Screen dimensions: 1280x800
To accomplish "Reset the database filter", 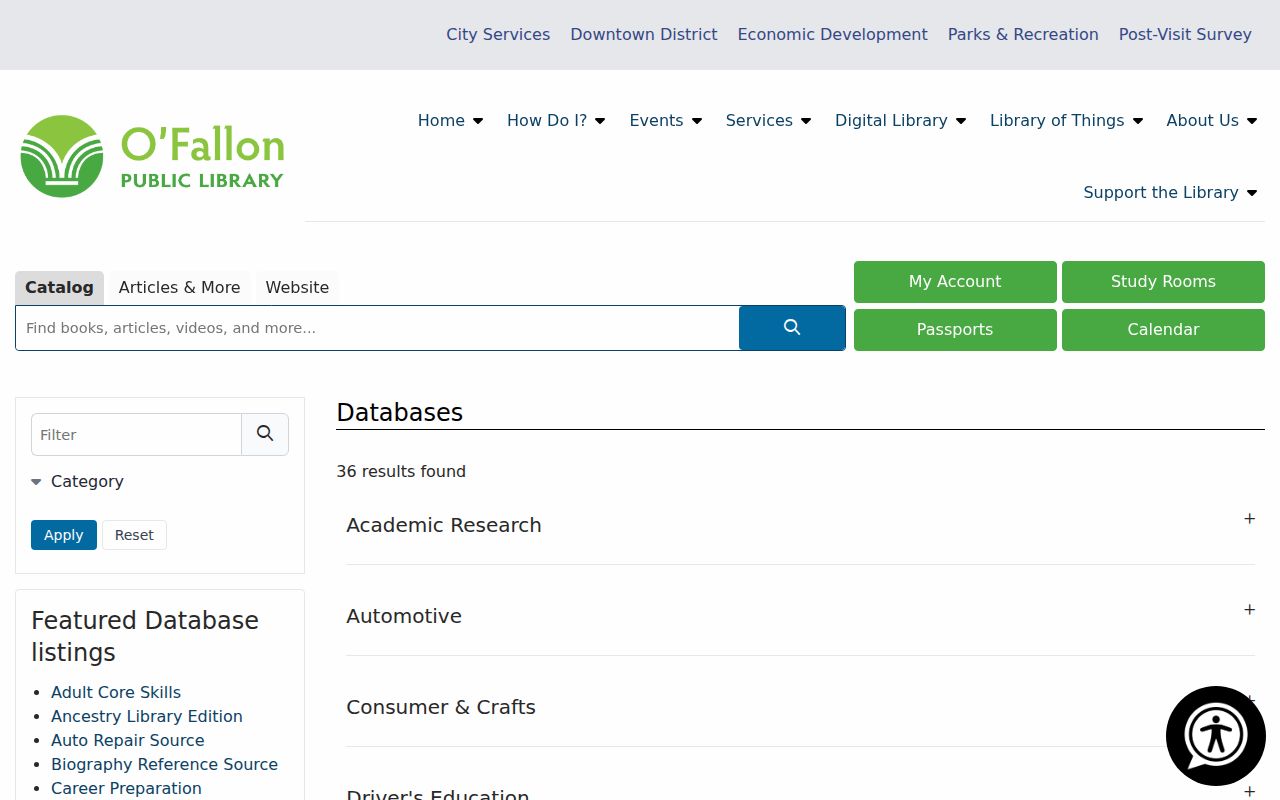I will pos(134,535).
